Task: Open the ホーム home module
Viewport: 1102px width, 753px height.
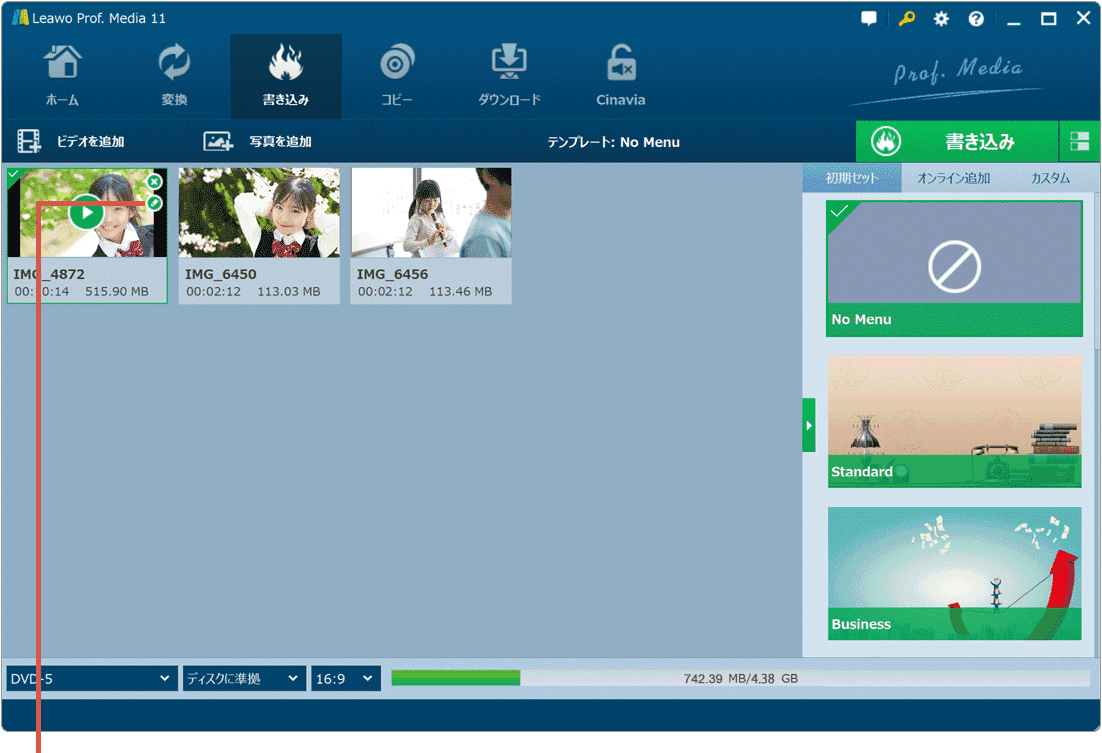Action: click(62, 76)
